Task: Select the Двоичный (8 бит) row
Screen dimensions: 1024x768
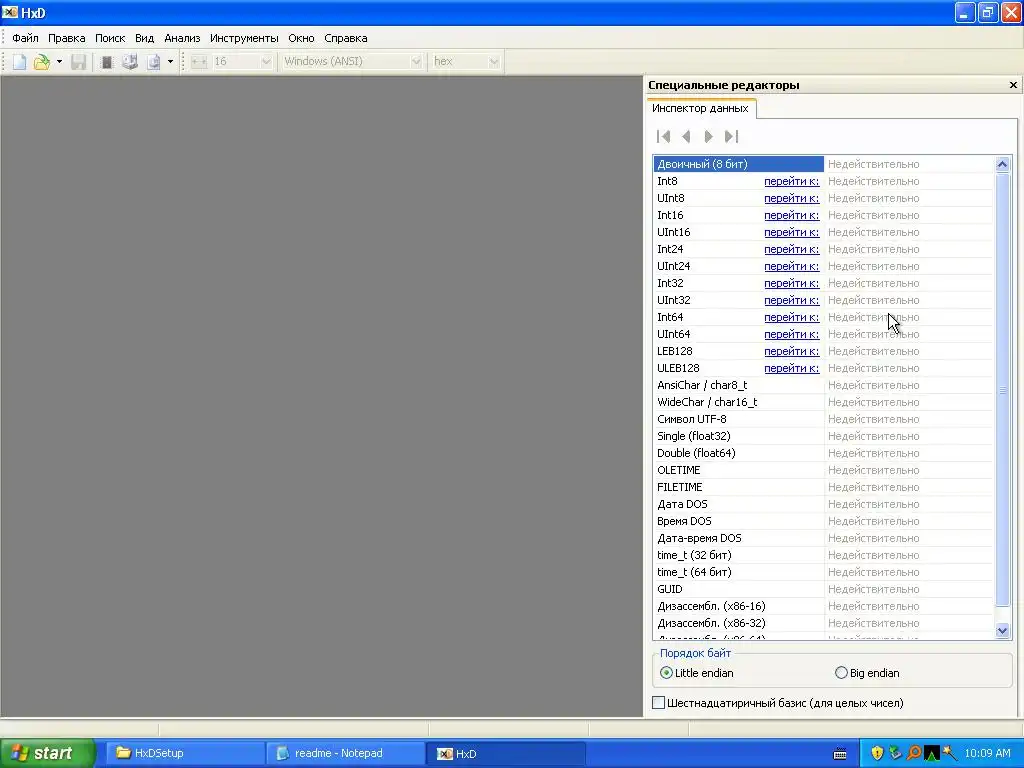Action: tap(823, 164)
